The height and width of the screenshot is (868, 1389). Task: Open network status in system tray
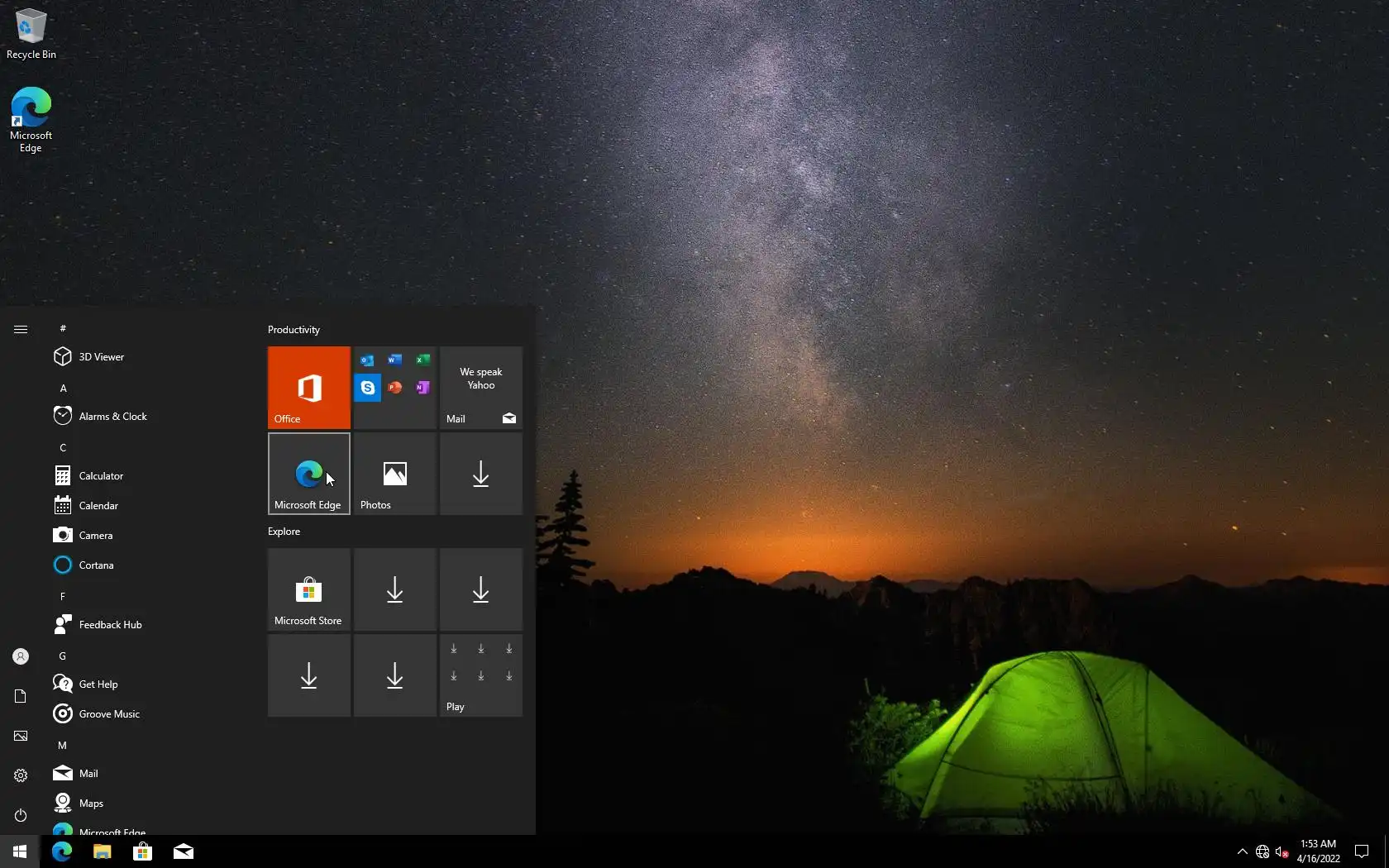1263,851
